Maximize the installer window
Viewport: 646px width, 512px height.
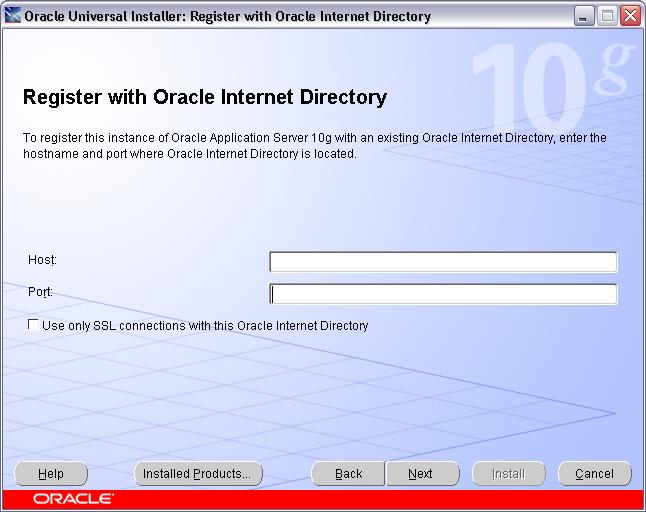(607, 16)
